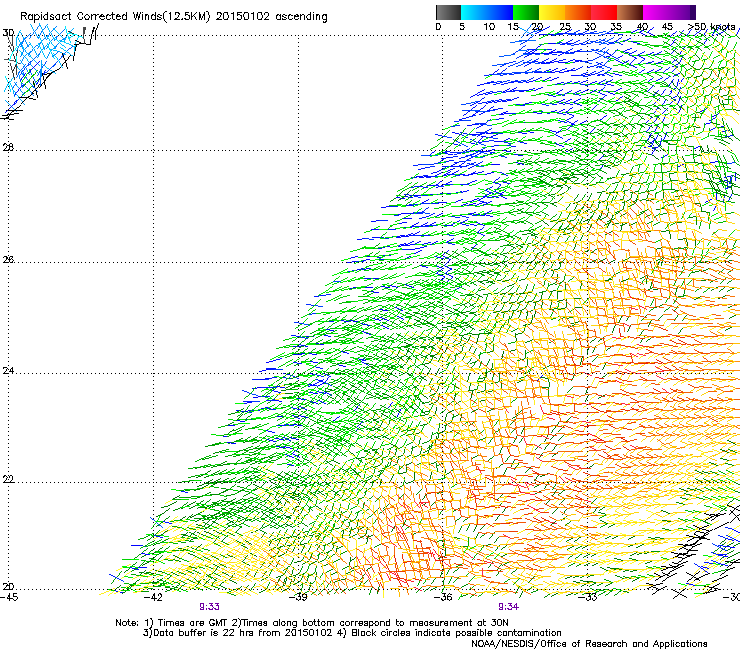Click the '-36' longitude axis label
The image size is (740, 650).
443,597
